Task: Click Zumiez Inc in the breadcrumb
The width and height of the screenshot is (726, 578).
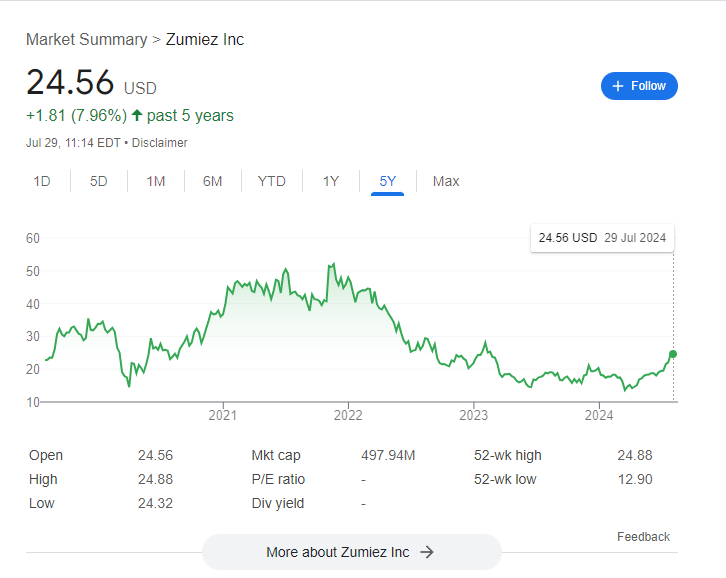Action: click(204, 40)
